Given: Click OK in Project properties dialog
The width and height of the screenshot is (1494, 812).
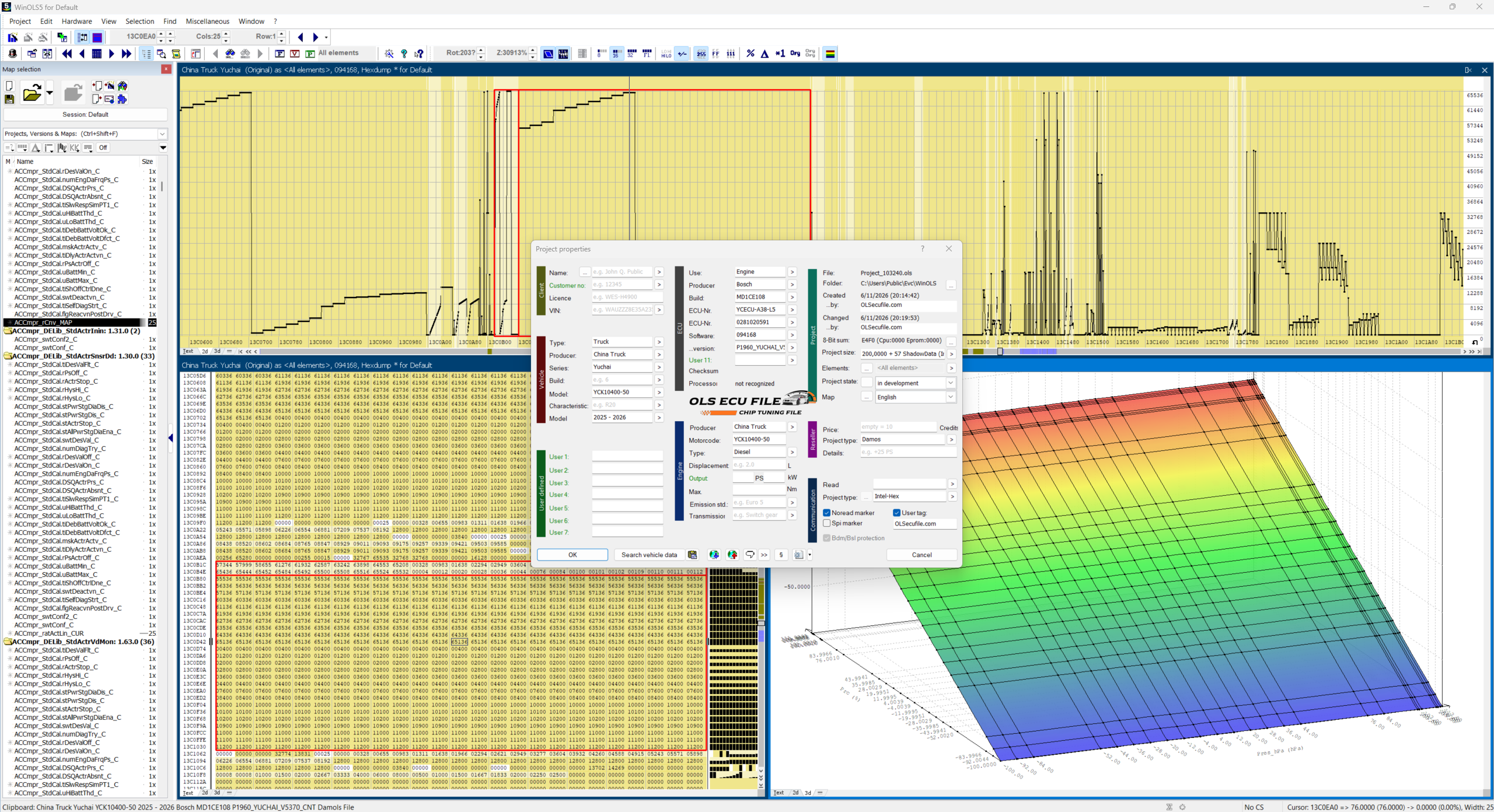Looking at the screenshot, I should tap(573, 555).
